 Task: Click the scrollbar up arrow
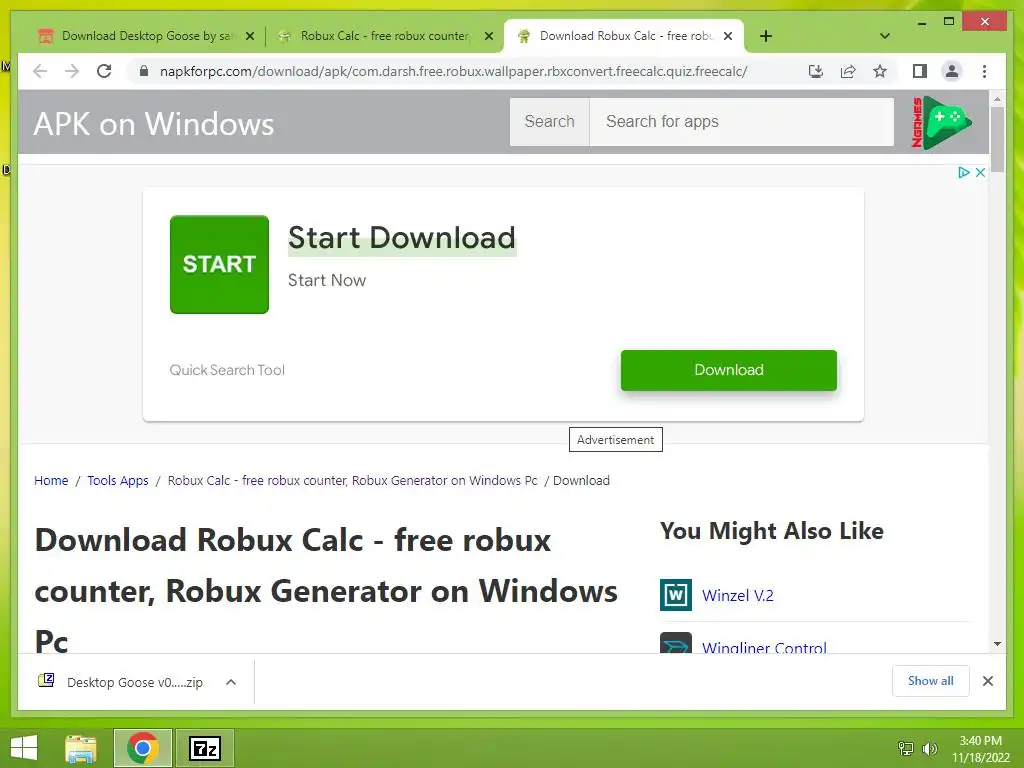coord(997,99)
